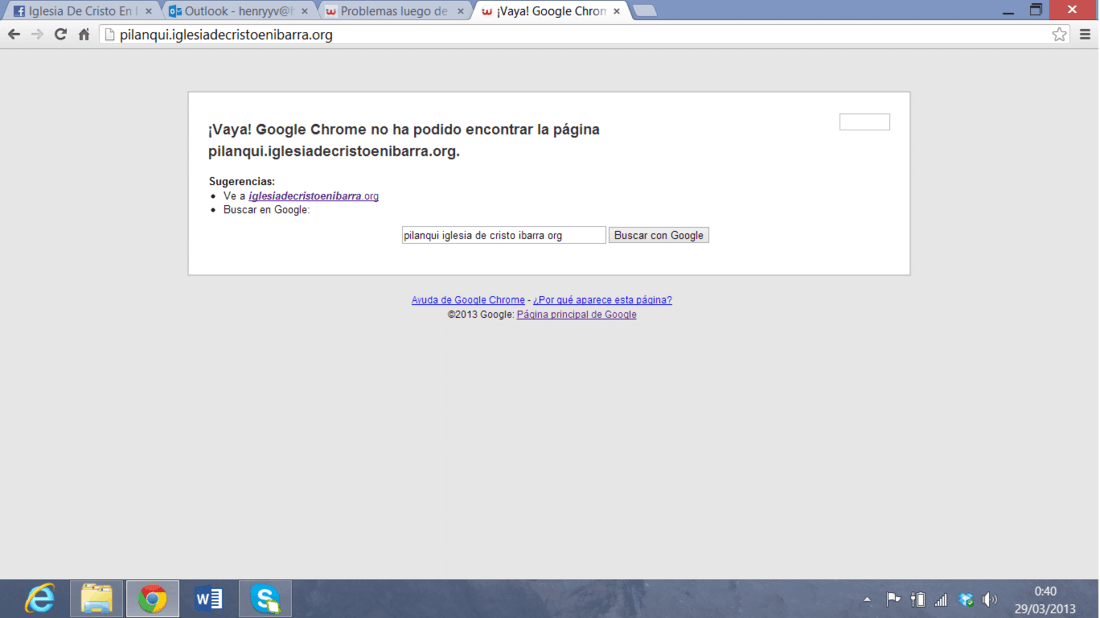1100x618 pixels.
Task: Open Word from the taskbar
Action: [x=208, y=599]
